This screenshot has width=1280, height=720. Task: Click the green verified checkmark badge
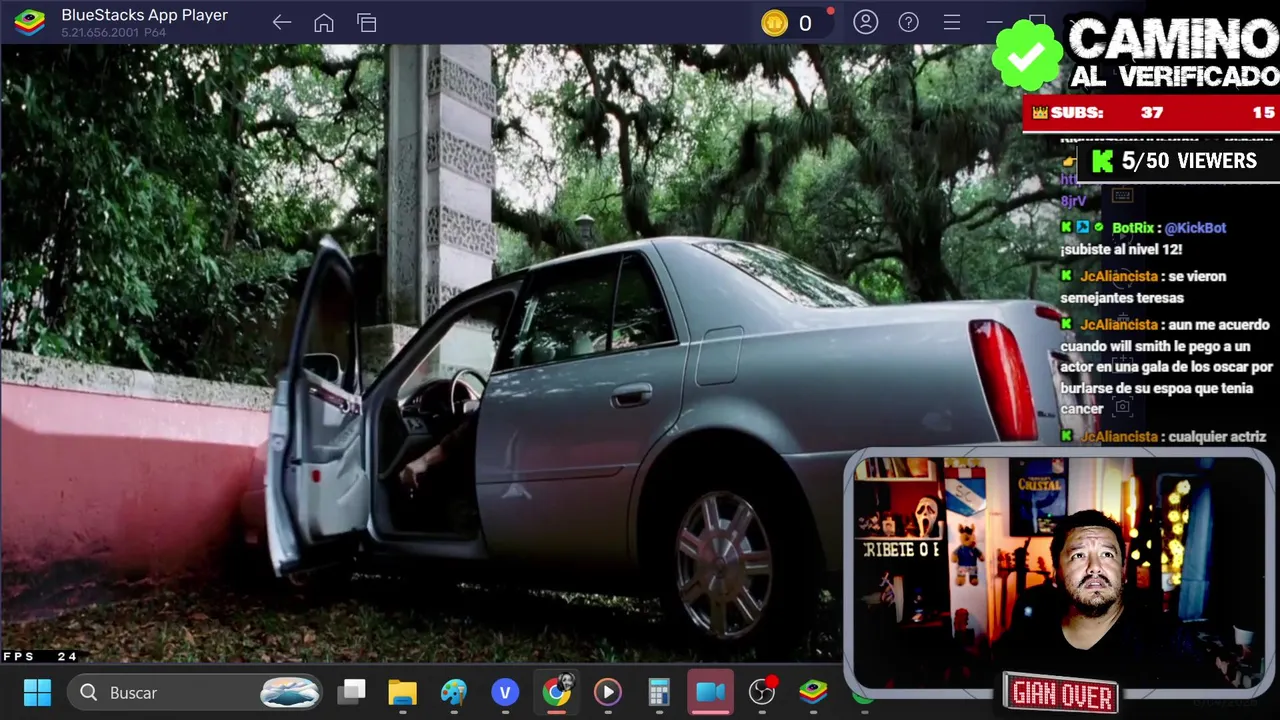pos(1027,55)
